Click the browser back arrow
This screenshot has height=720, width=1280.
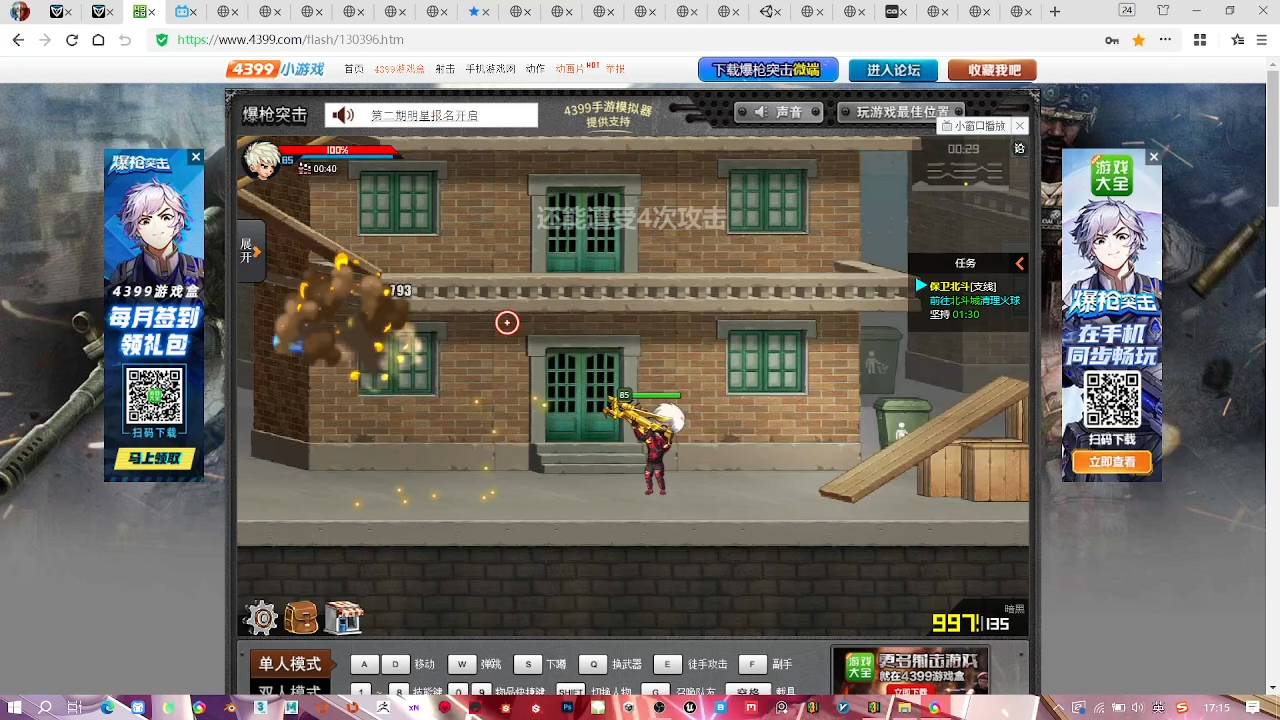point(18,40)
